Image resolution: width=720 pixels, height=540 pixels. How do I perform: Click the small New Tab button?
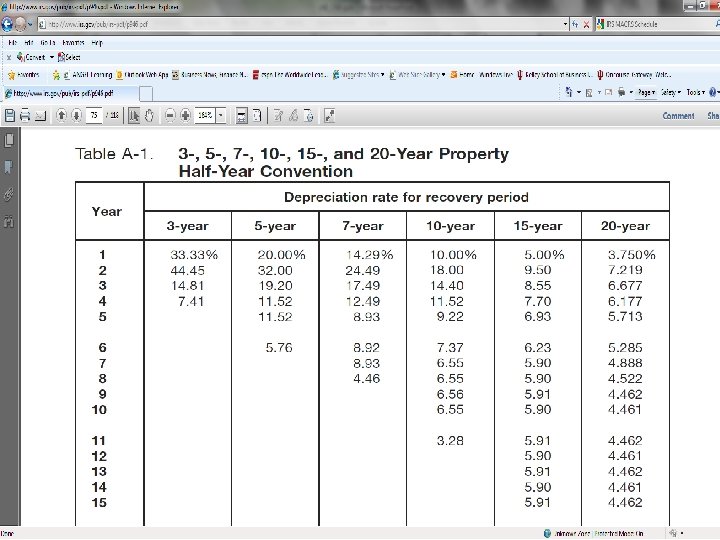(x=146, y=94)
